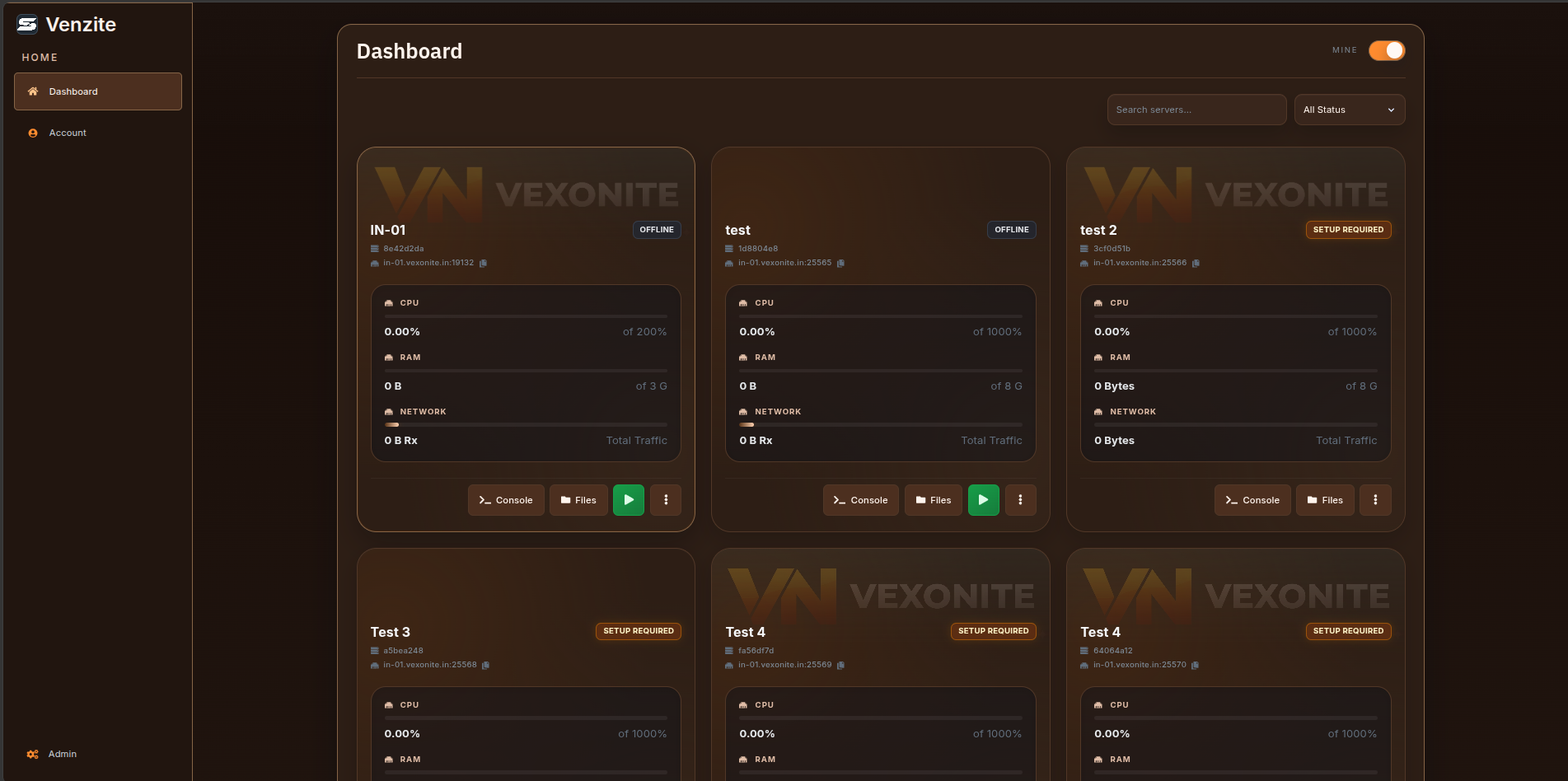
Task: Copy the IN-01 server address
Action: click(483, 264)
